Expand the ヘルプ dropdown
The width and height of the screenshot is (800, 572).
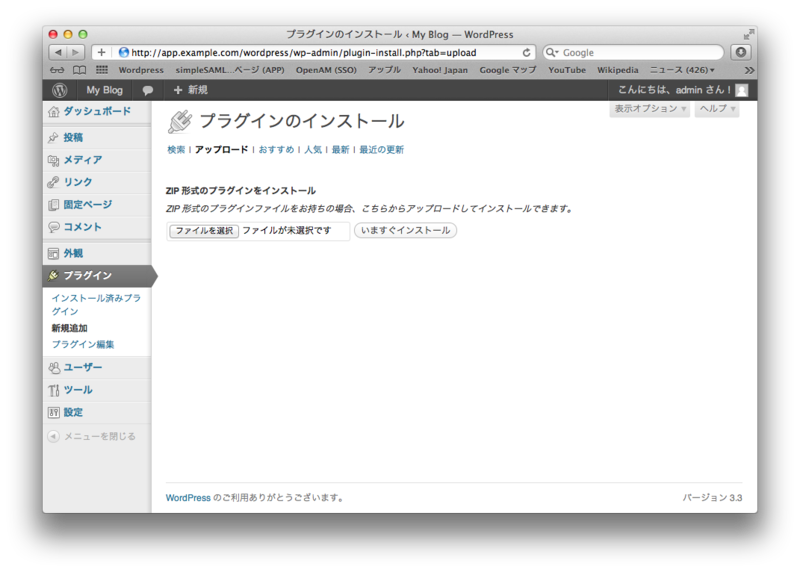(x=717, y=109)
